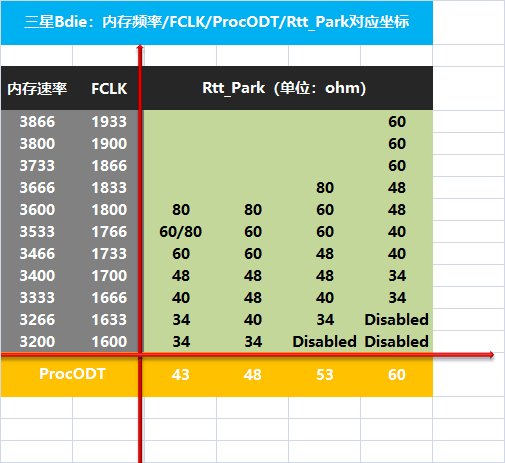Click ProcODT value 48 in orange row

pyautogui.click(x=252, y=375)
